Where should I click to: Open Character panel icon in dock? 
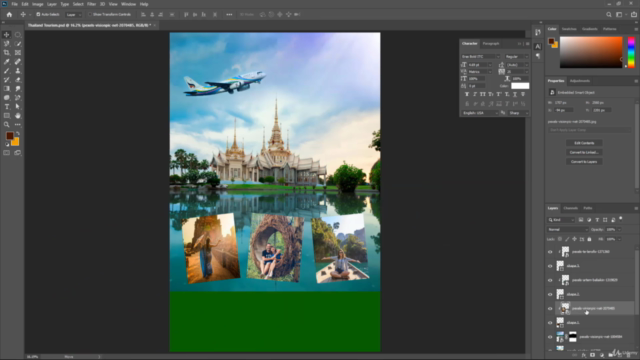coord(538,46)
